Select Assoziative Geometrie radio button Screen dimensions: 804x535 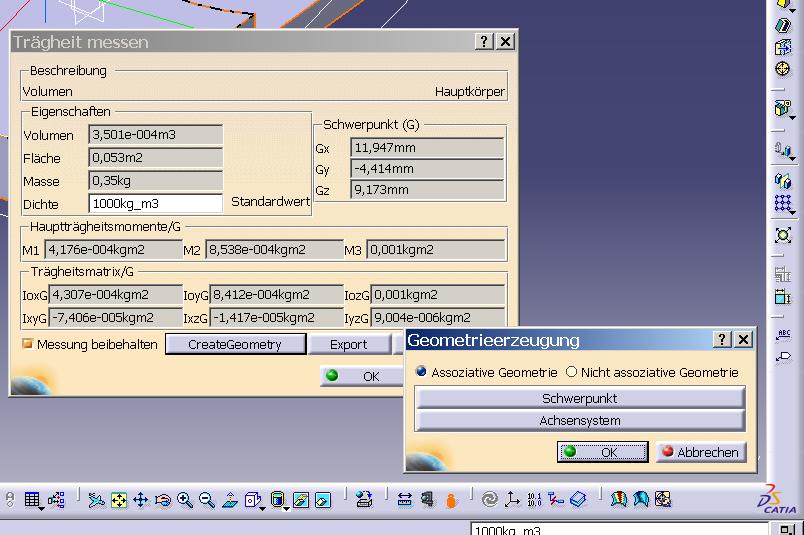pos(421,371)
